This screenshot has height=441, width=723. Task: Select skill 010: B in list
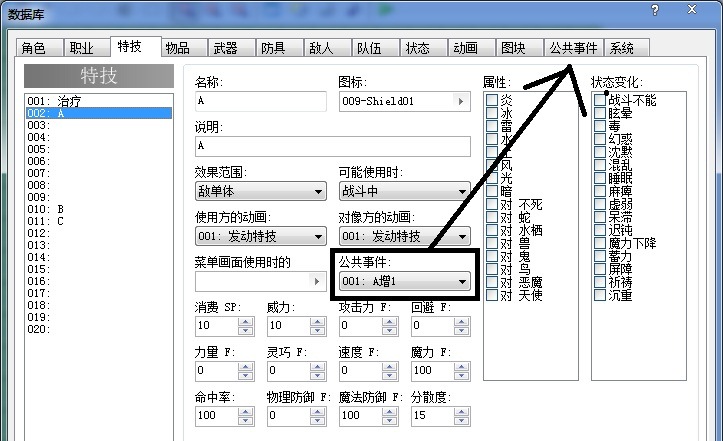tap(99, 209)
